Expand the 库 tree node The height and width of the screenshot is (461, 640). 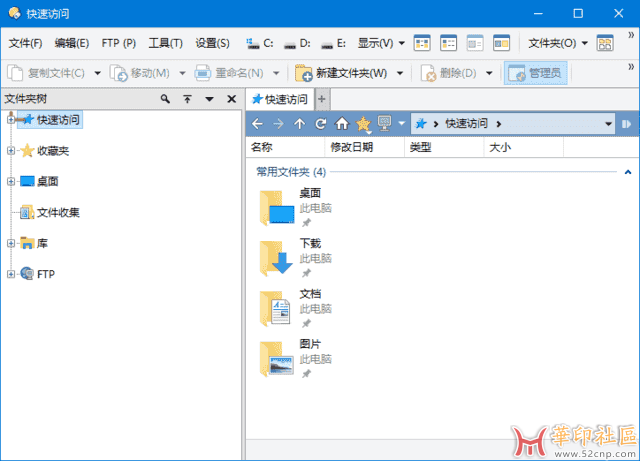click(x=11, y=243)
